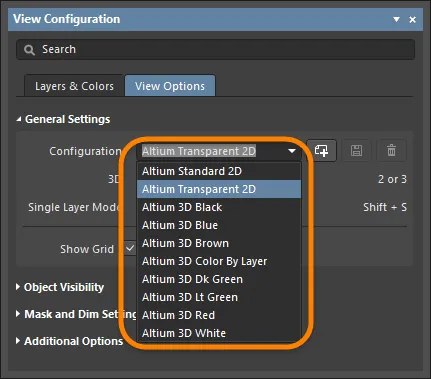Open the panel options arrow in title bar

coord(396,19)
